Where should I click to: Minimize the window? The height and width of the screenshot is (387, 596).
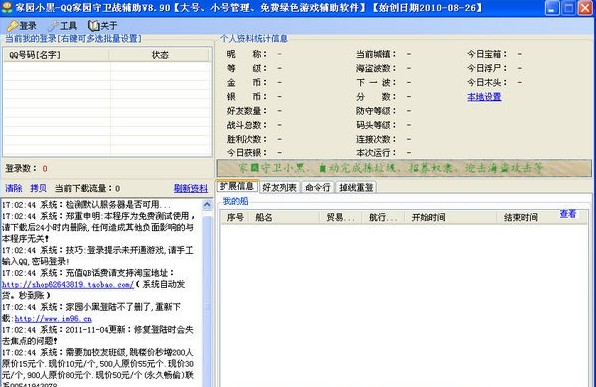coord(552,8)
